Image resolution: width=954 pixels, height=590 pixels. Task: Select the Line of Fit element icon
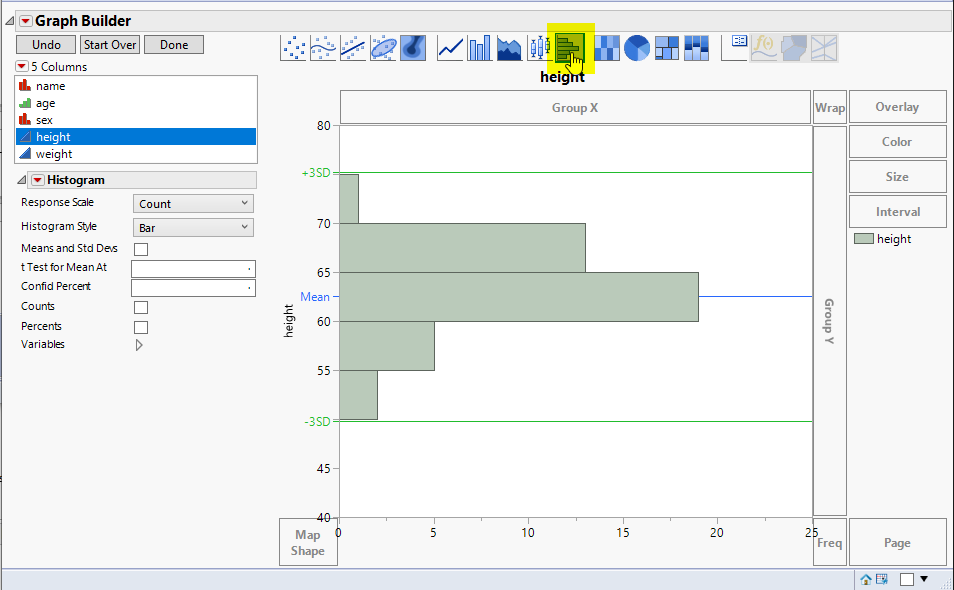point(353,47)
